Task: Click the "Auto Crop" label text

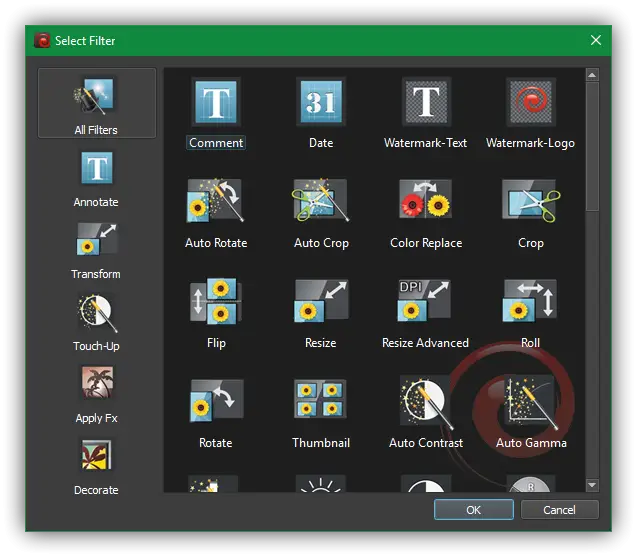Action: coord(321,243)
